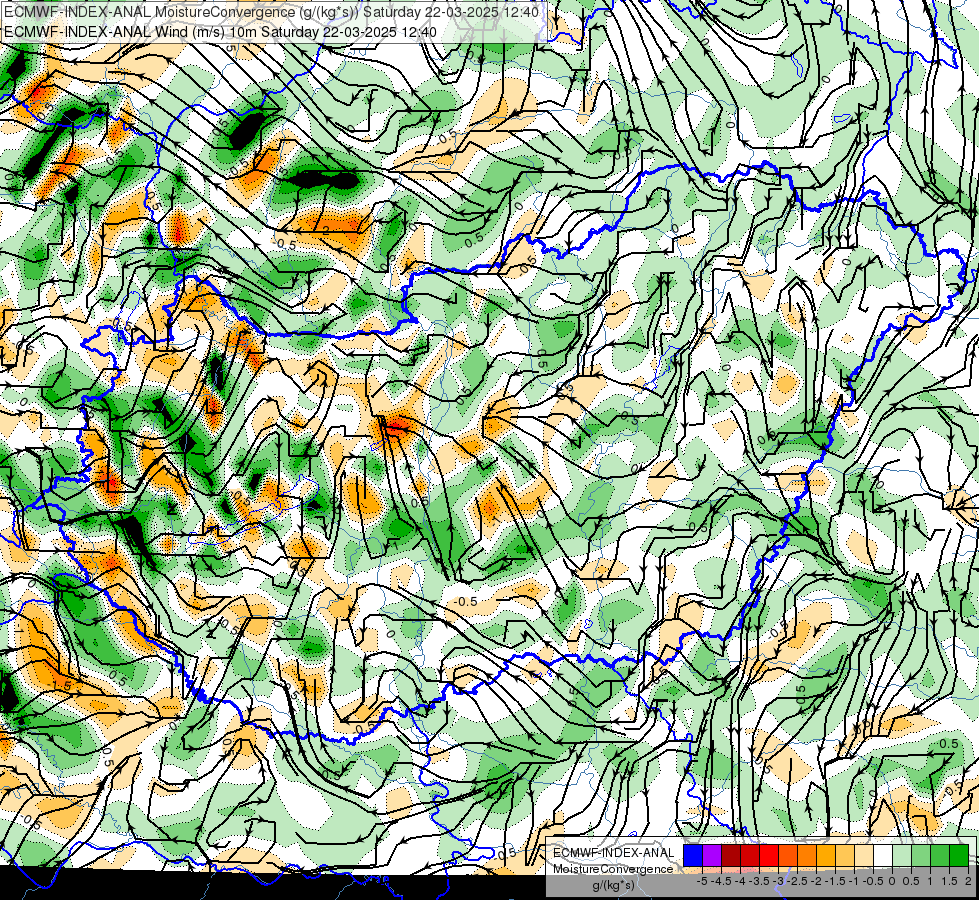Click the amber swatch between -2 and -1.5
Image resolution: width=979 pixels, height=900 pixels.
click(x=826, y=856)
